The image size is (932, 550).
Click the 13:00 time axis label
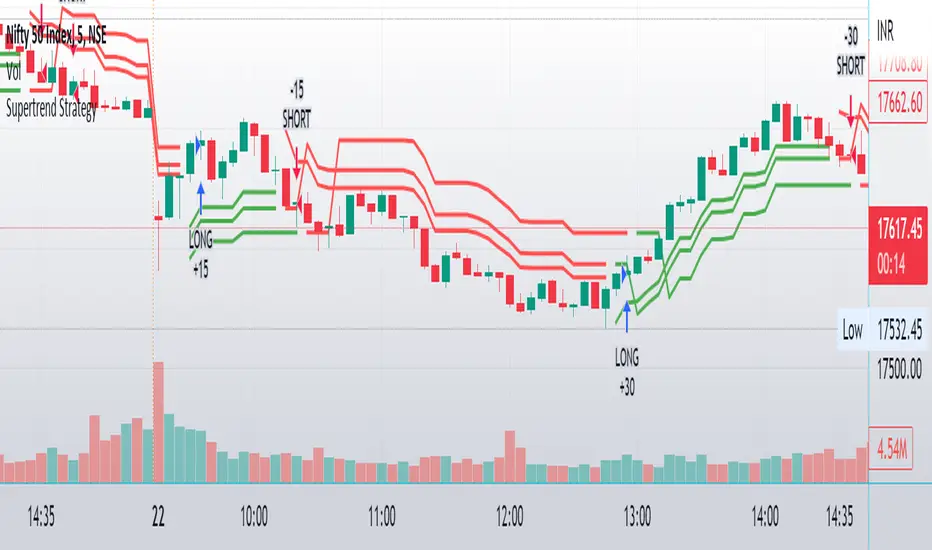pyautogui.click(x=638, y=519)
